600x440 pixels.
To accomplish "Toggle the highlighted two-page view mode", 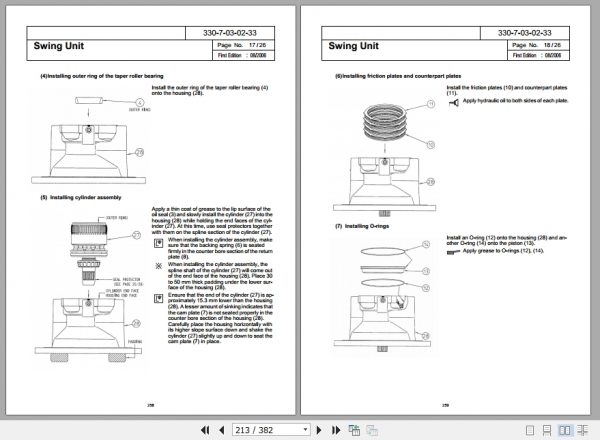I will (564, 430).
